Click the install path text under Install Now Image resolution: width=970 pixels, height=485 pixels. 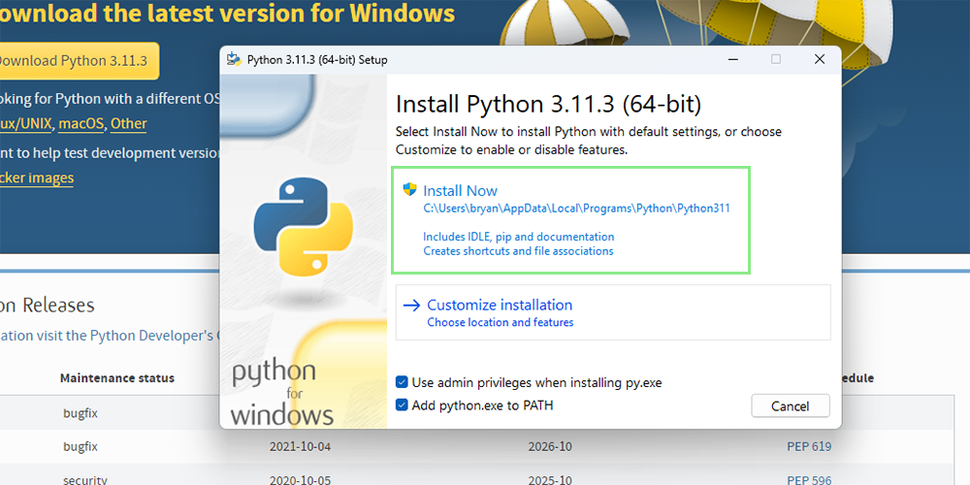click(x=576, y=209)
